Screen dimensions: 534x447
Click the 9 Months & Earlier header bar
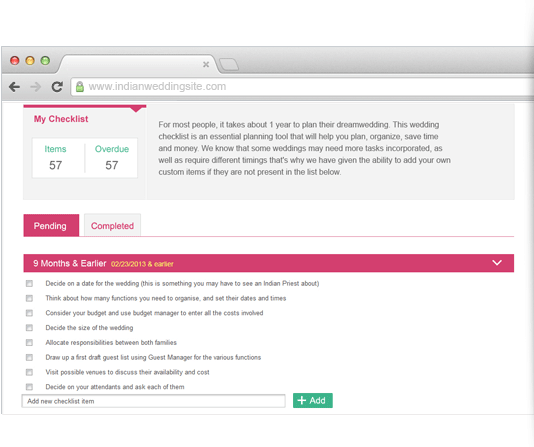(x=268, y=263)
